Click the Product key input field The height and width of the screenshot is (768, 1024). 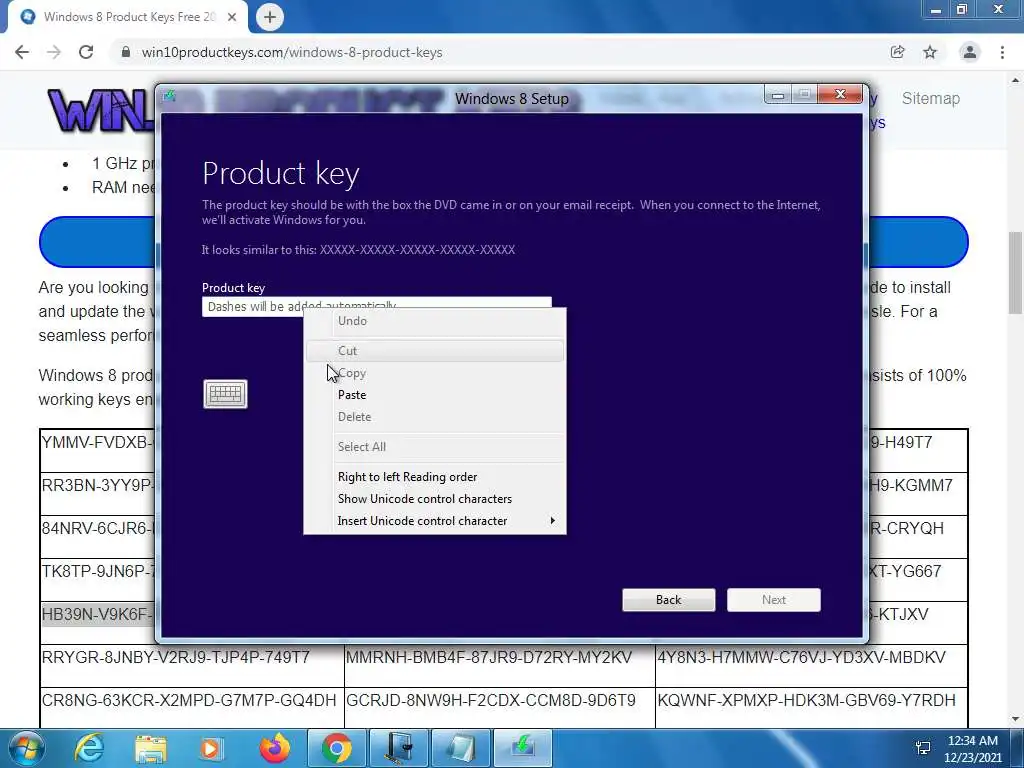pyautogui.click(x=377, y=306)
